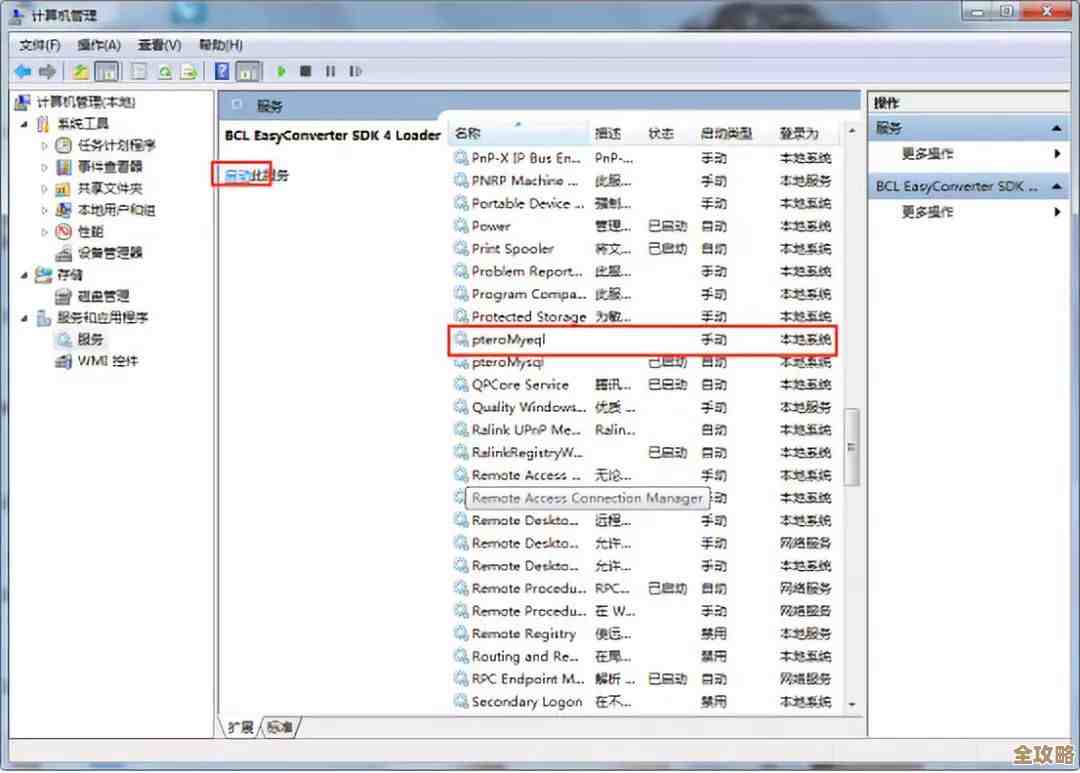The image size is (1080, 773).
Task: Collapse the 系统工具 tree node
Action: (25, 124)
